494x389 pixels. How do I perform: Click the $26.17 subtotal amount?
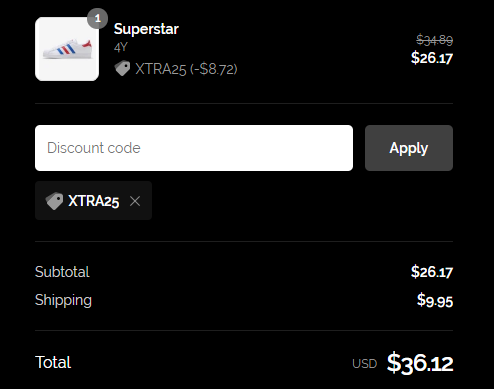[x=432, y=272]
